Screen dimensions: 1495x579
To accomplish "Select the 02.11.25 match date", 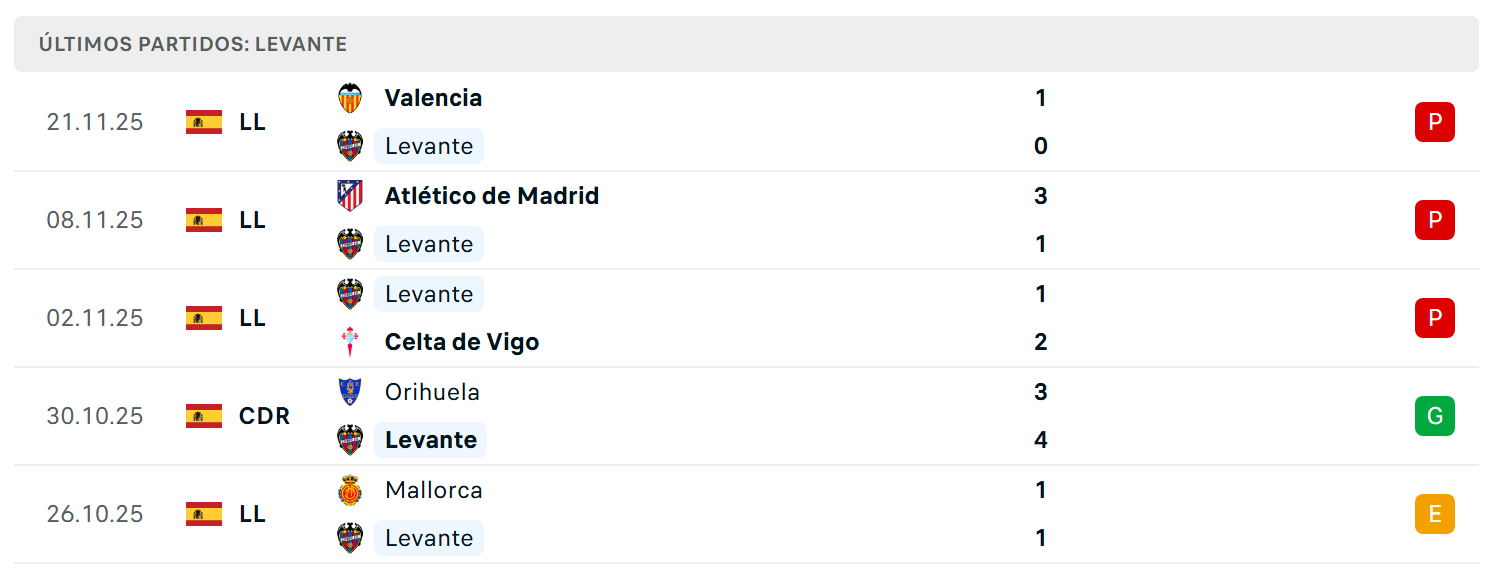I will [x=95, y=318].
